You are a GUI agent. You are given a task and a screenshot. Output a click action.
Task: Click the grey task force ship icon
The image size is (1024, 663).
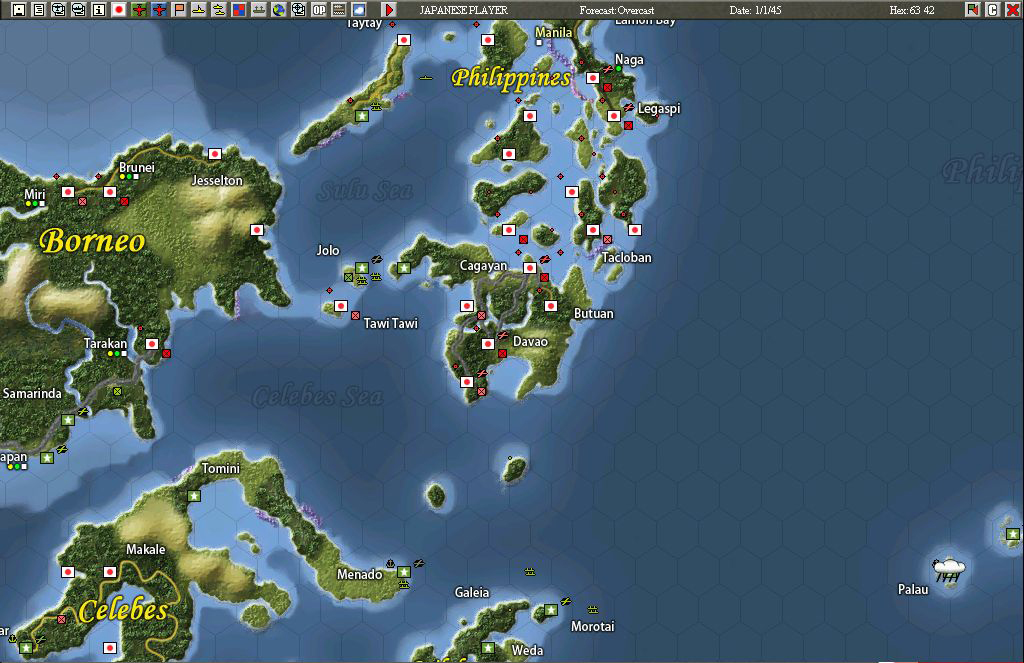(259, 10)
